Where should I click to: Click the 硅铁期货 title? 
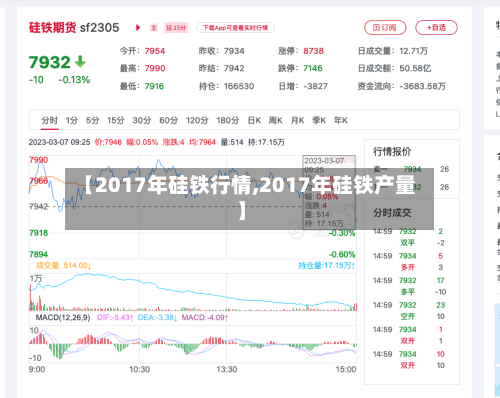52,28
